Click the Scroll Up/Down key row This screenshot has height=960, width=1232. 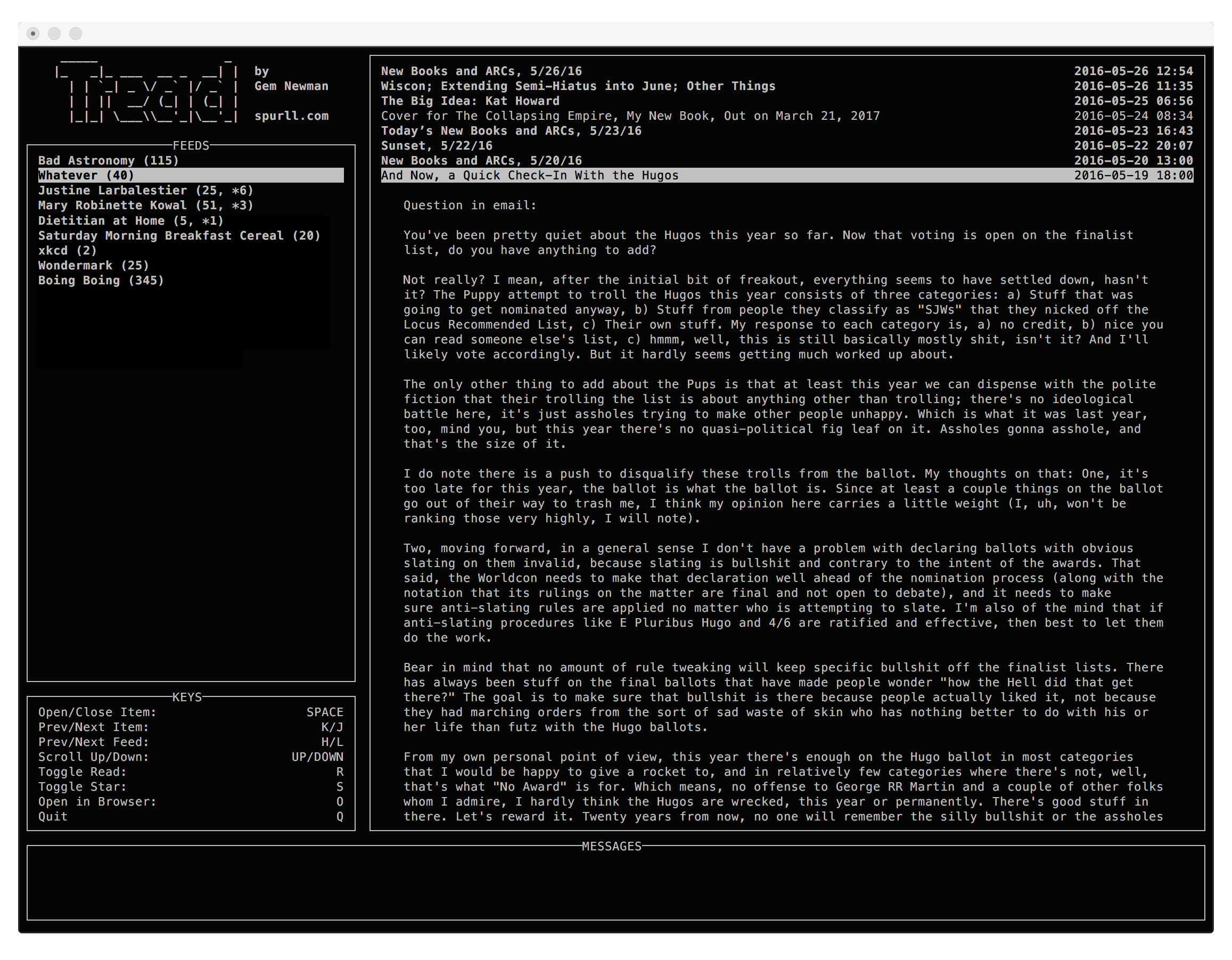tap(191, 757)
